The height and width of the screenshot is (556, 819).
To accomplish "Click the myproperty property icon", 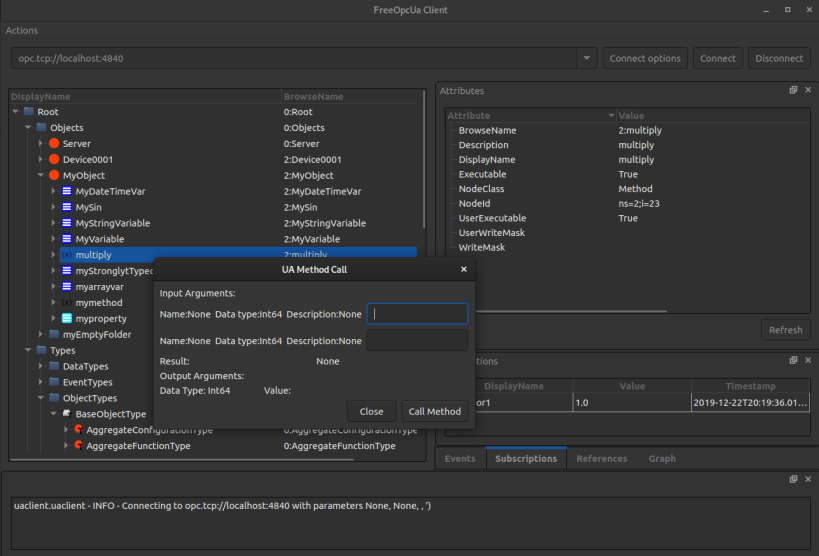I will coord(67,318).
